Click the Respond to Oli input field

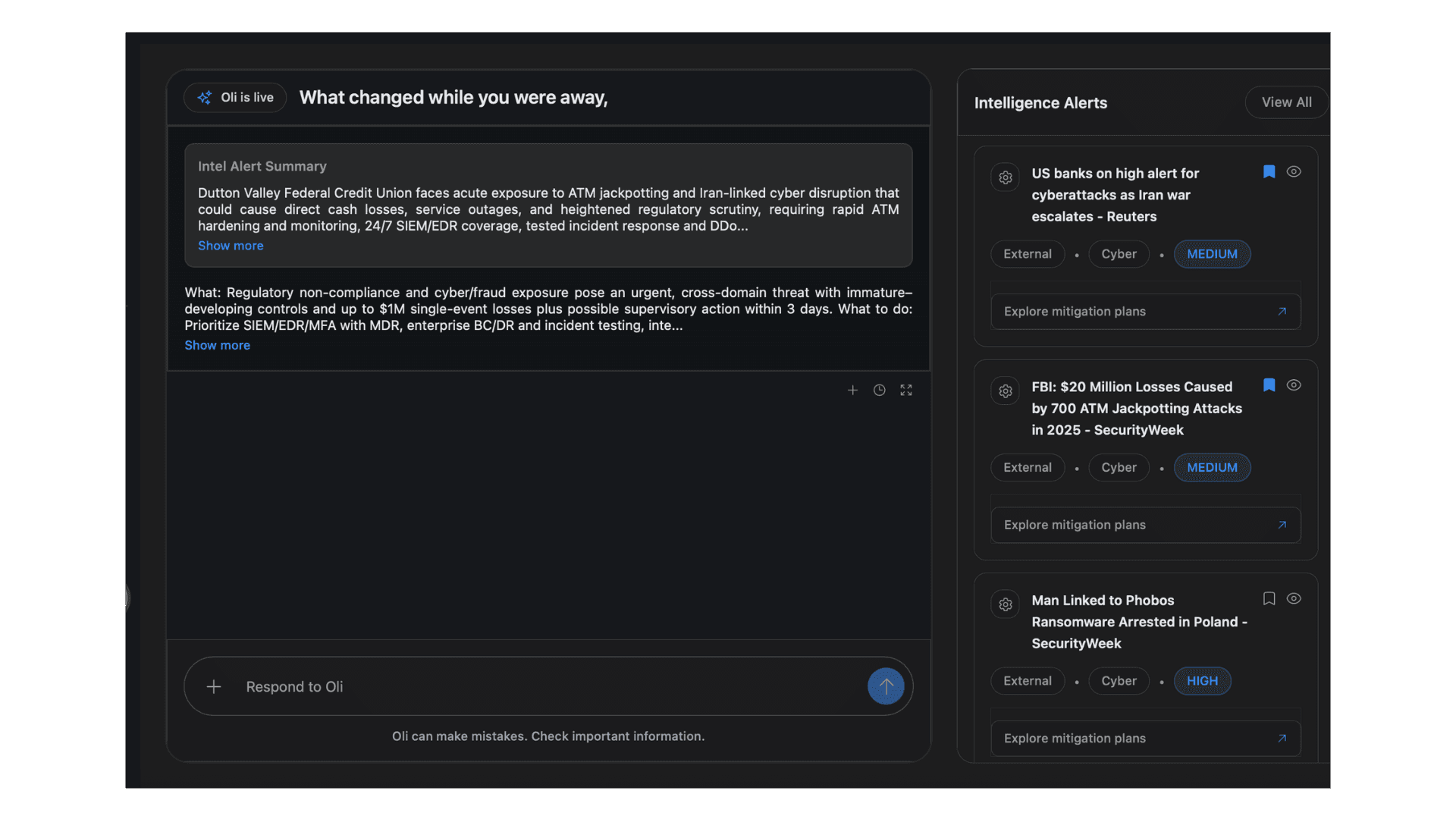tap(546, 686)
